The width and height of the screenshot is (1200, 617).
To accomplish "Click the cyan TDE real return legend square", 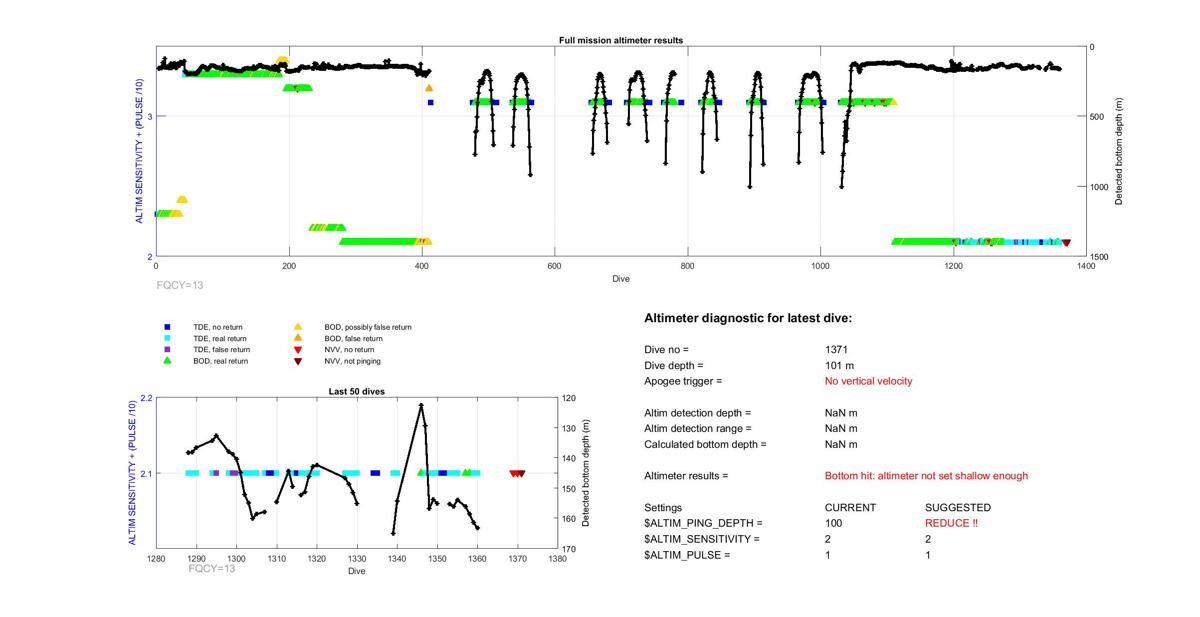I will pyautogui.click(x=167, y=338).
